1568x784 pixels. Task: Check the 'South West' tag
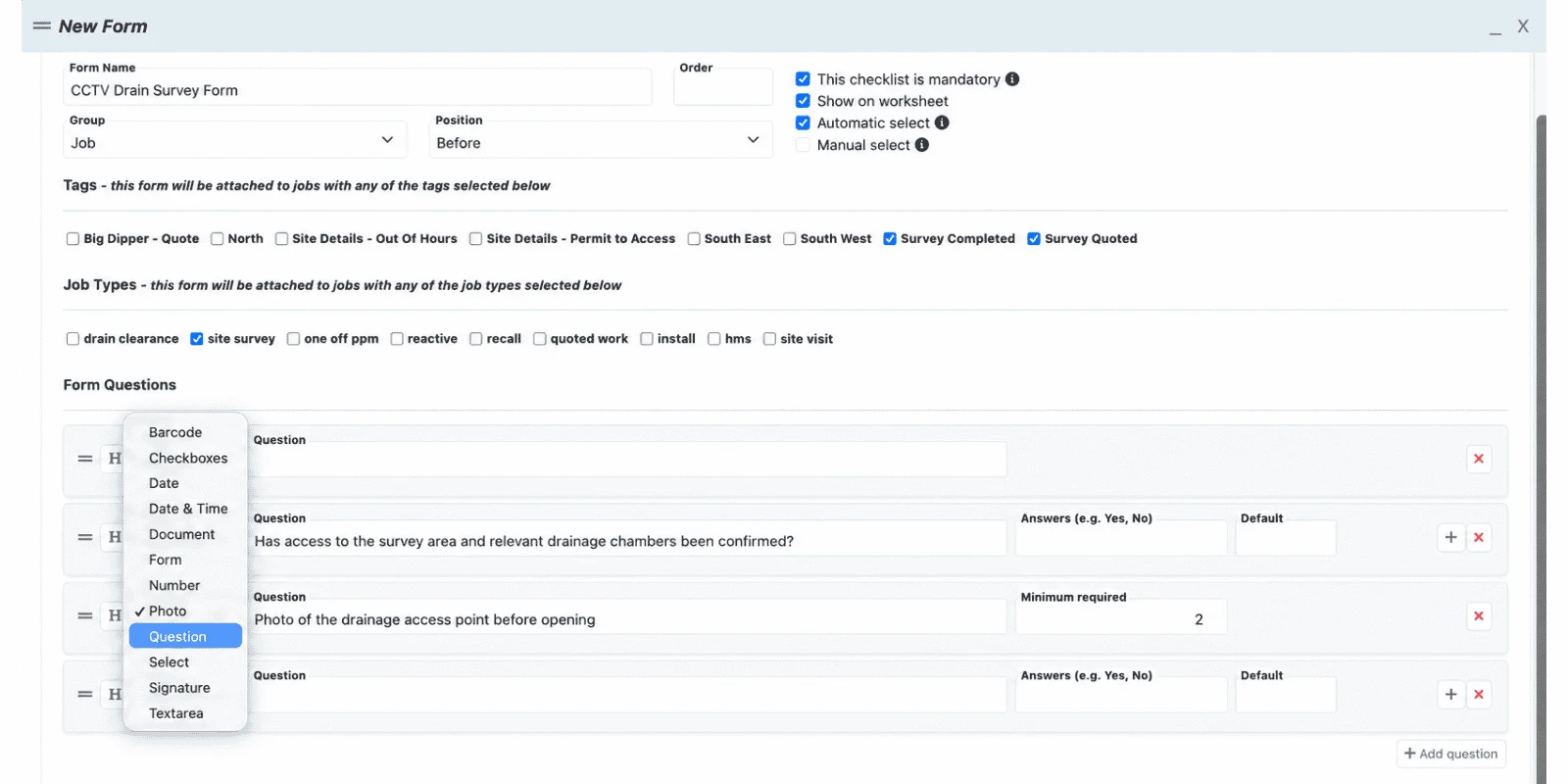click(789, 238)
